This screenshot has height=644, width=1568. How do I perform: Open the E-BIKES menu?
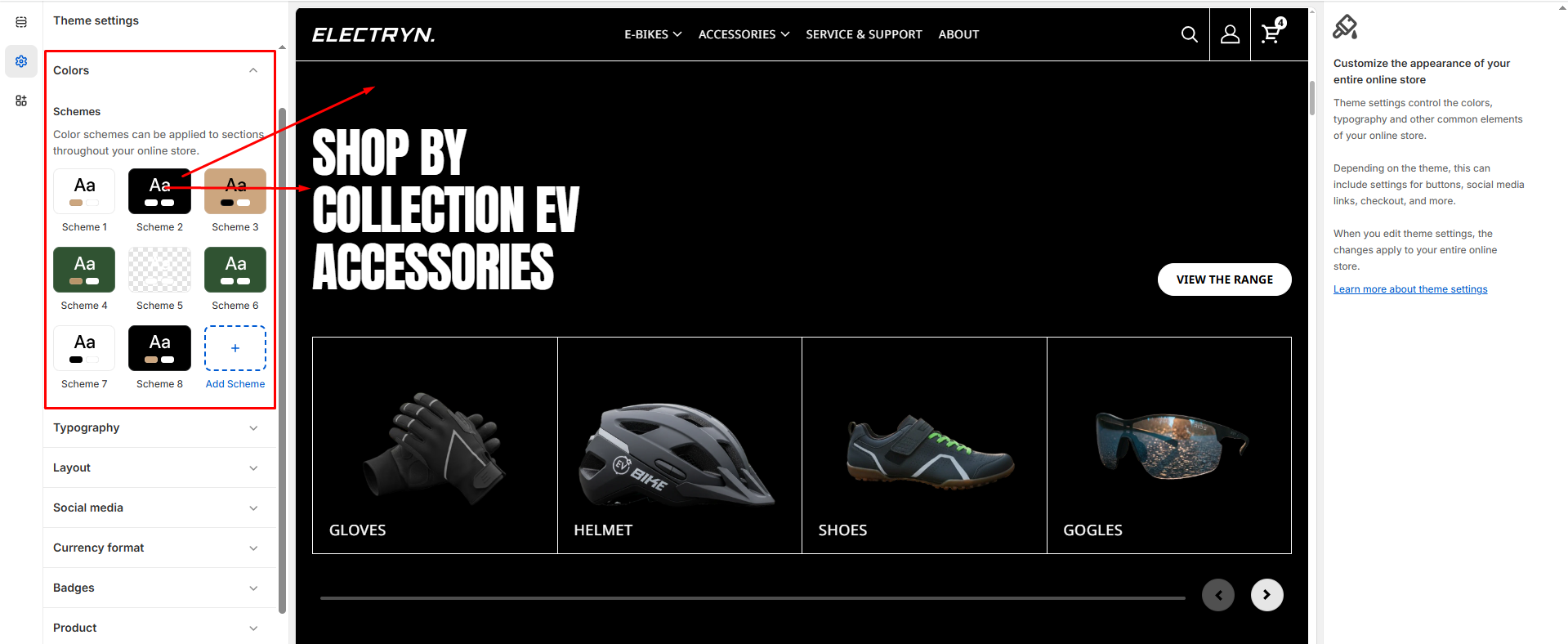pyautogui.click(x=653, y=34)
